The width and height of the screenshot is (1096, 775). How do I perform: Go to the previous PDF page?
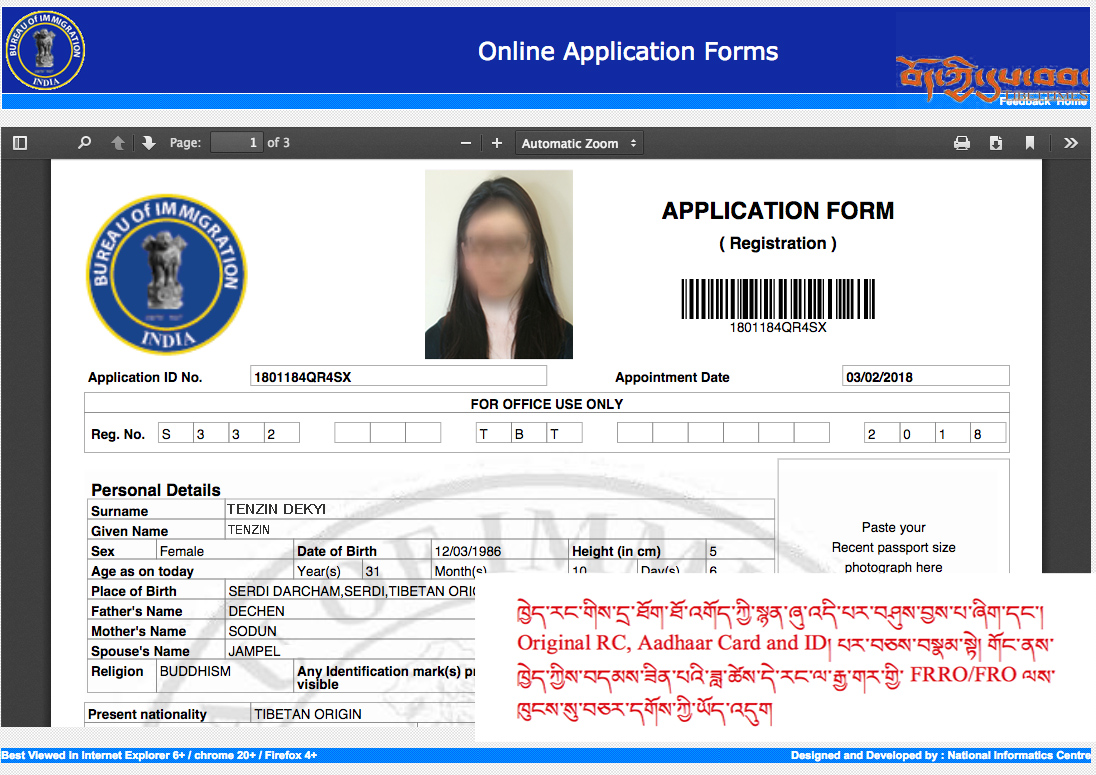pos(117,143)
